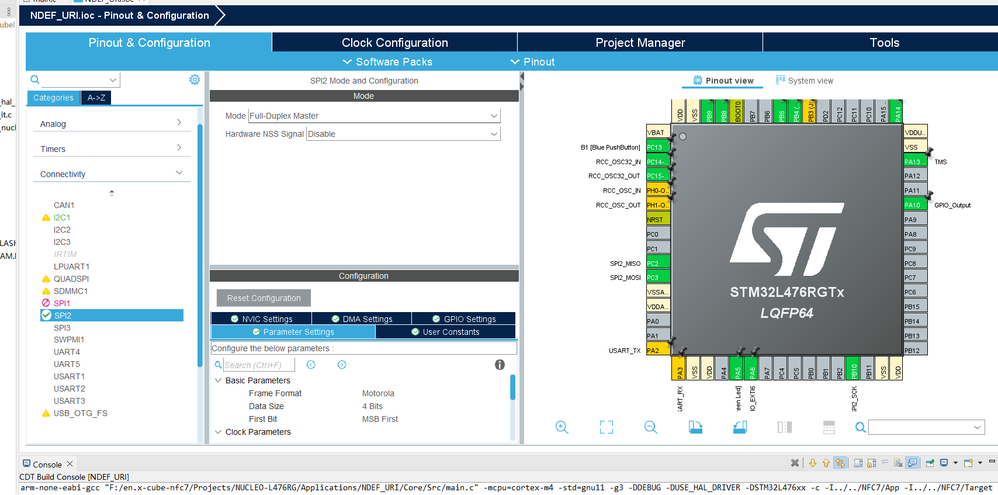This screenshot has width=998, height=495.
Task: Collapse the Clock Parameters group
Action: click(x=219, y=432)
